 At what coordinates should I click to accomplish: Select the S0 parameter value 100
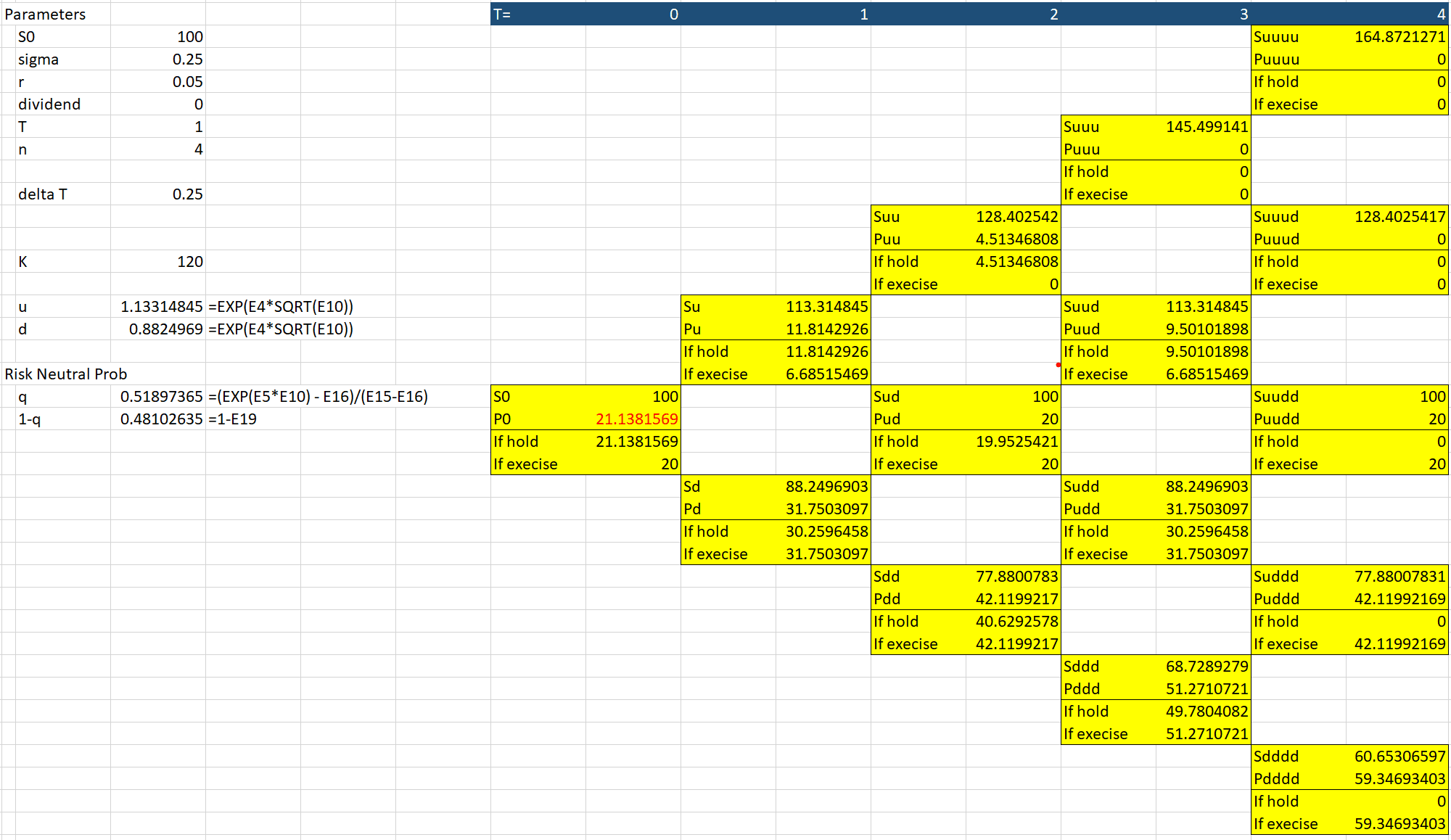click(158, 37)
